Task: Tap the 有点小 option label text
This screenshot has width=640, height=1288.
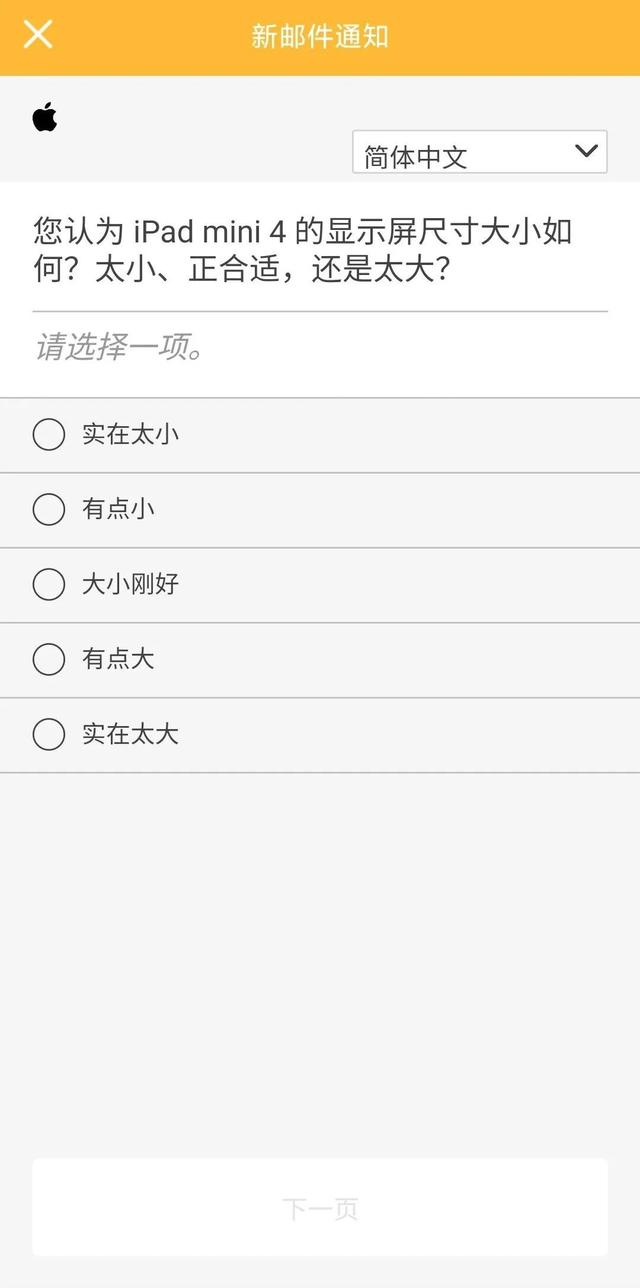Action: coord(118,510)
